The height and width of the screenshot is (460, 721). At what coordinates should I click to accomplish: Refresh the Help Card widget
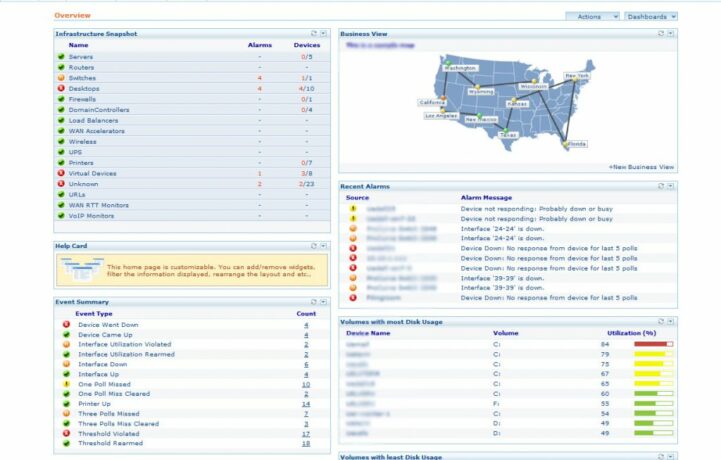314,246
